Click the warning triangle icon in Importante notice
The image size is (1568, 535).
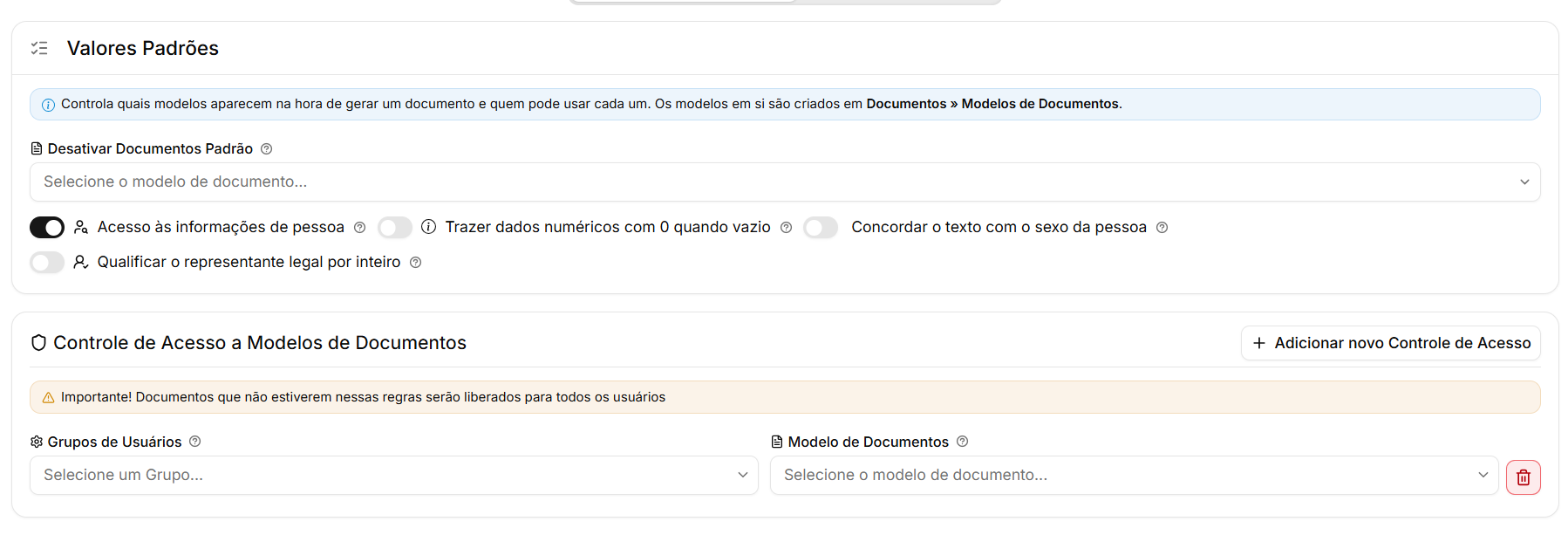[49, 398]
